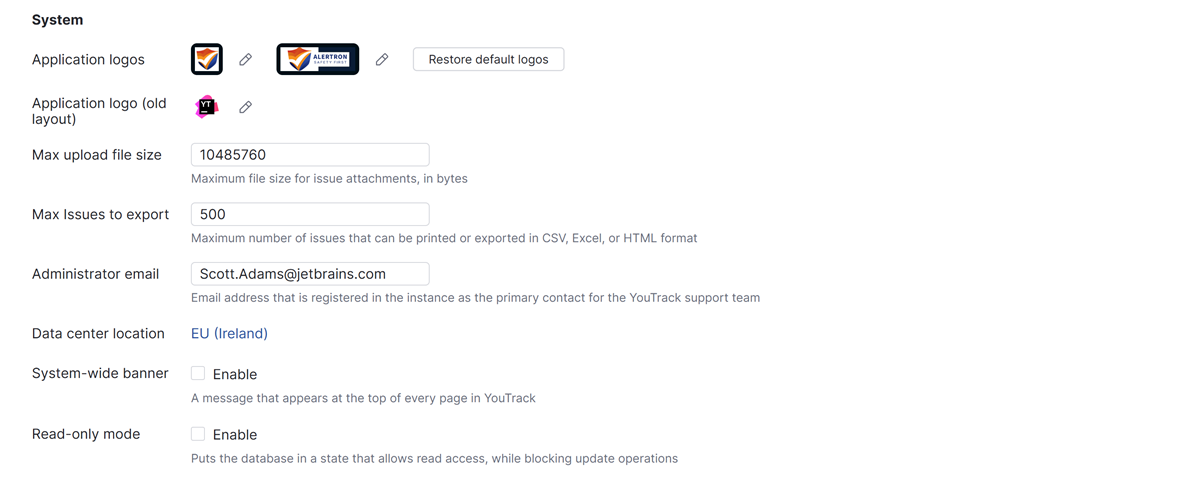Enable the System-wide banner checkbox
The width and height of the screenshot is (1199, 487).
198,373
